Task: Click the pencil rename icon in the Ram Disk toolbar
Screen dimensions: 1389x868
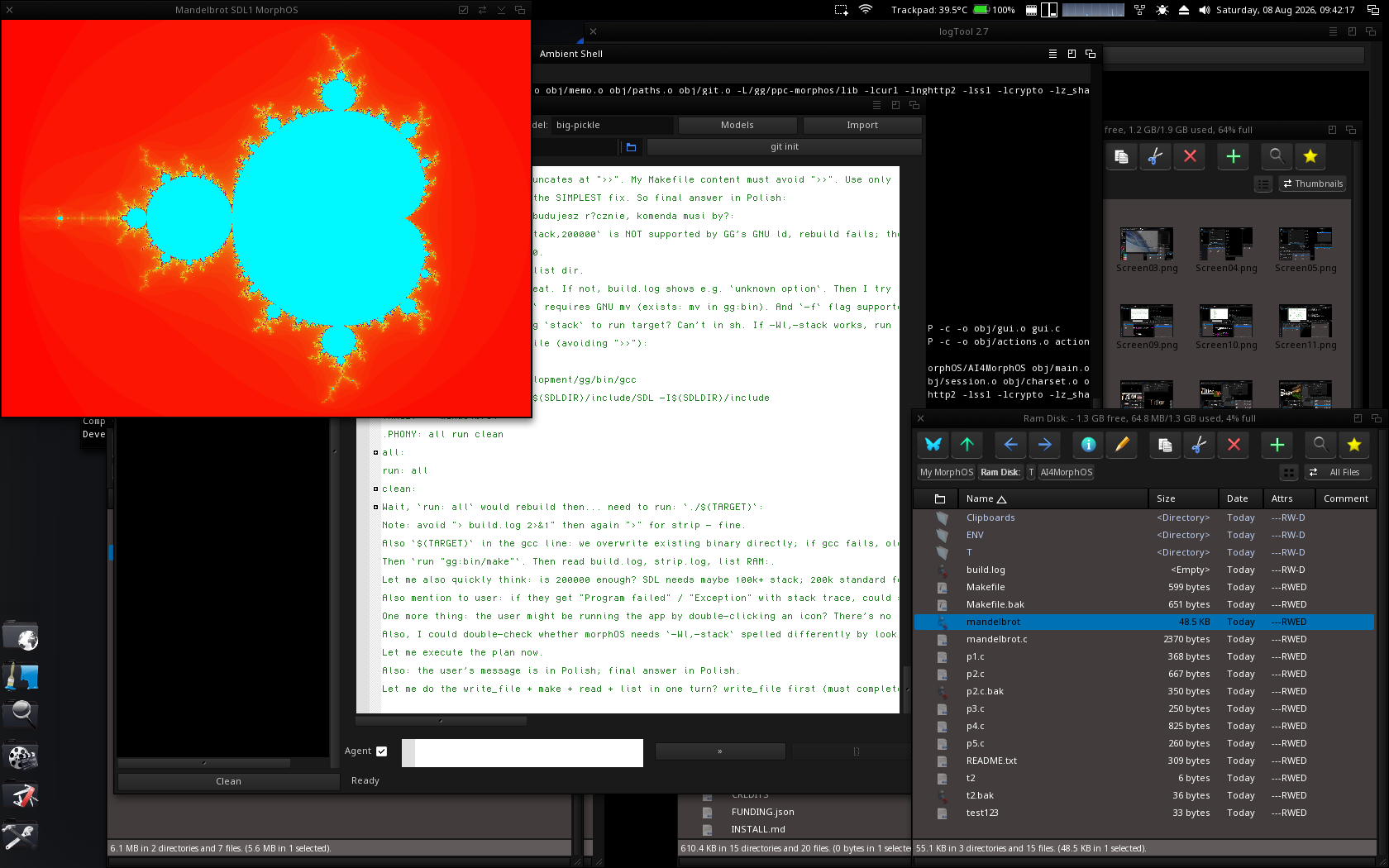Action: [x=1122, y=445]
